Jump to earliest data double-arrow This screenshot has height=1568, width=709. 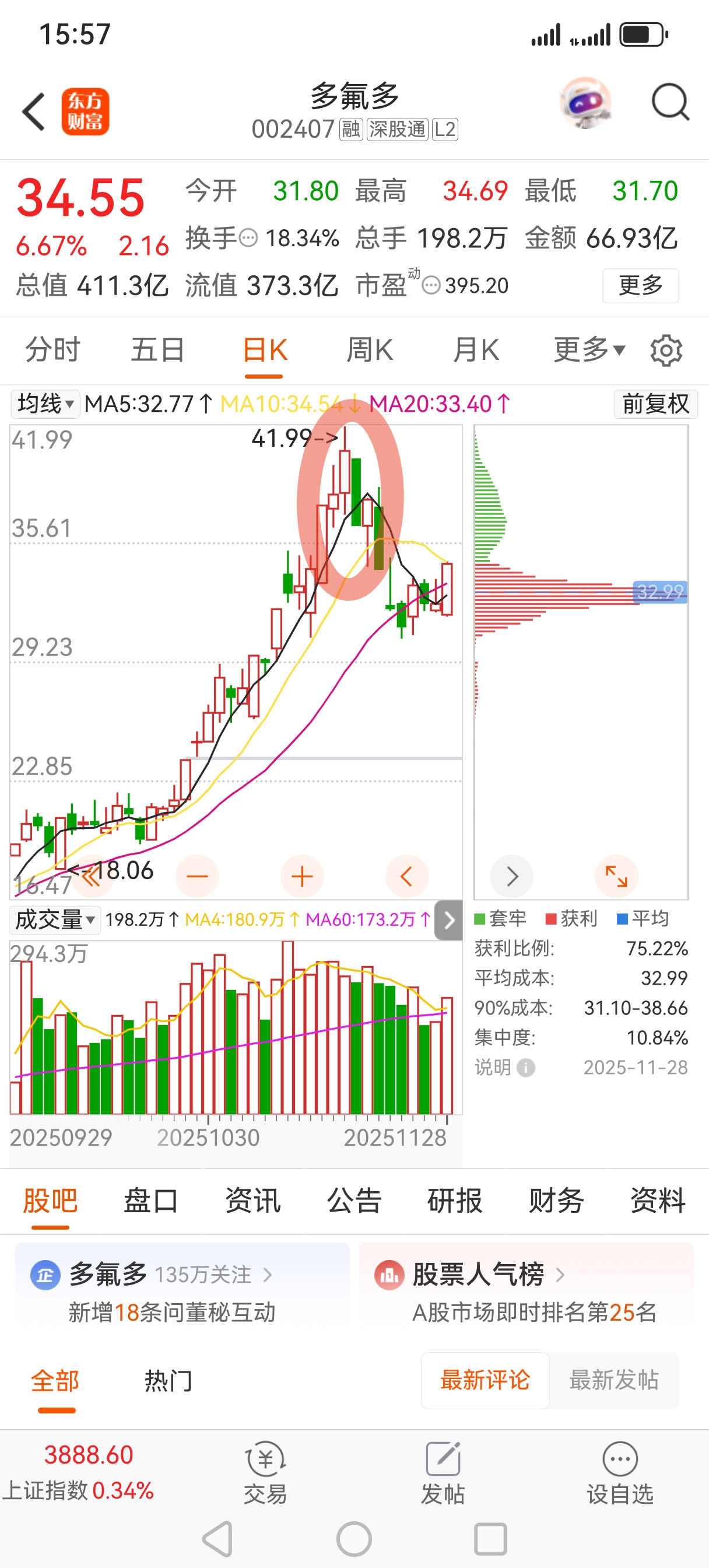coord(92,877)
